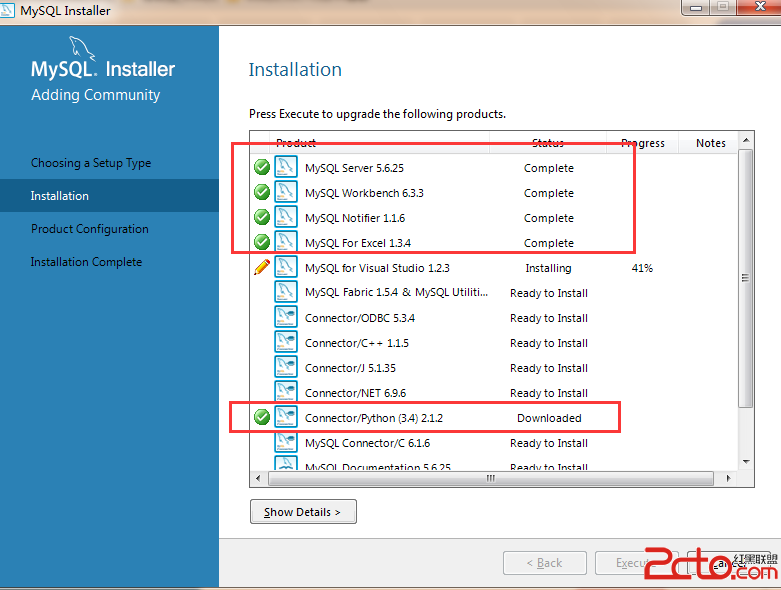Click the horizontal scrollbar thumb
781x590 pixels.
point(491,478)
